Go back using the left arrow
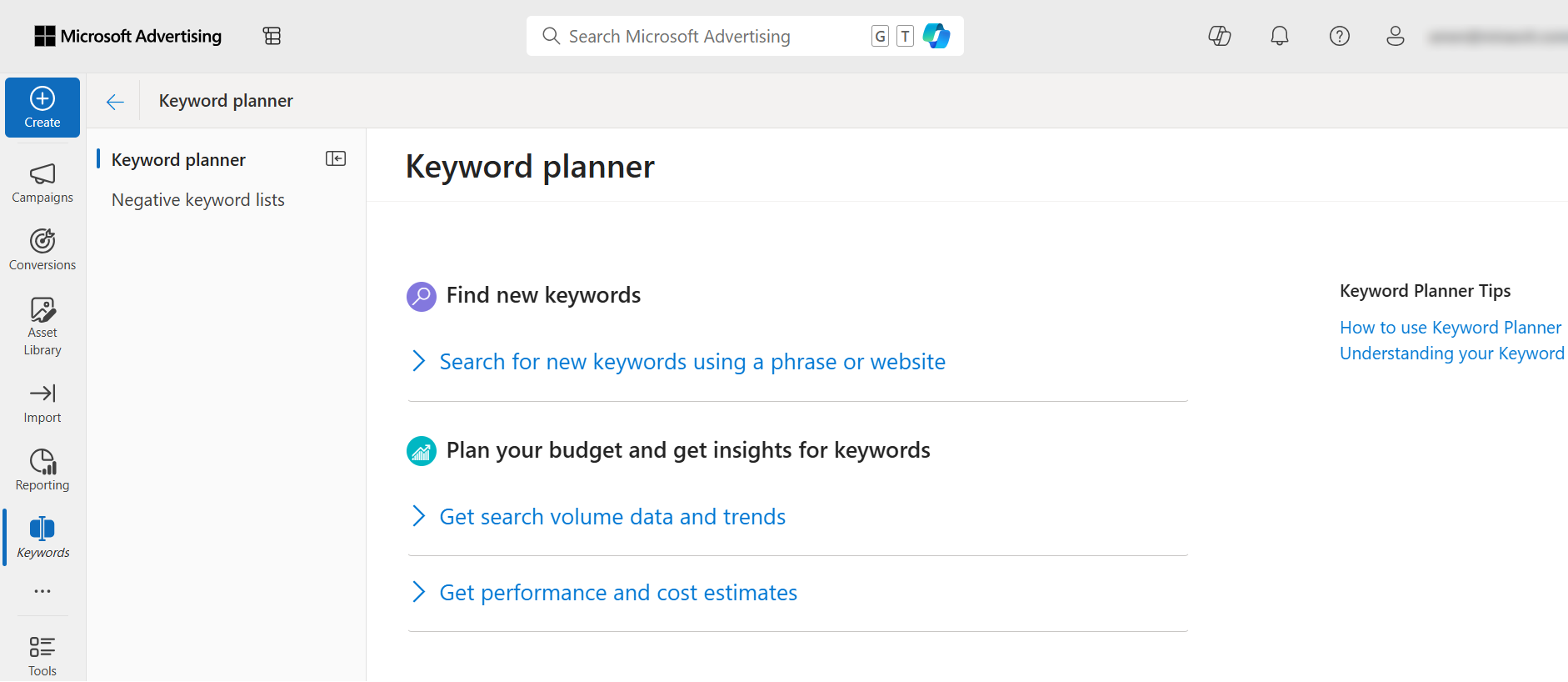 pos(115,102)
